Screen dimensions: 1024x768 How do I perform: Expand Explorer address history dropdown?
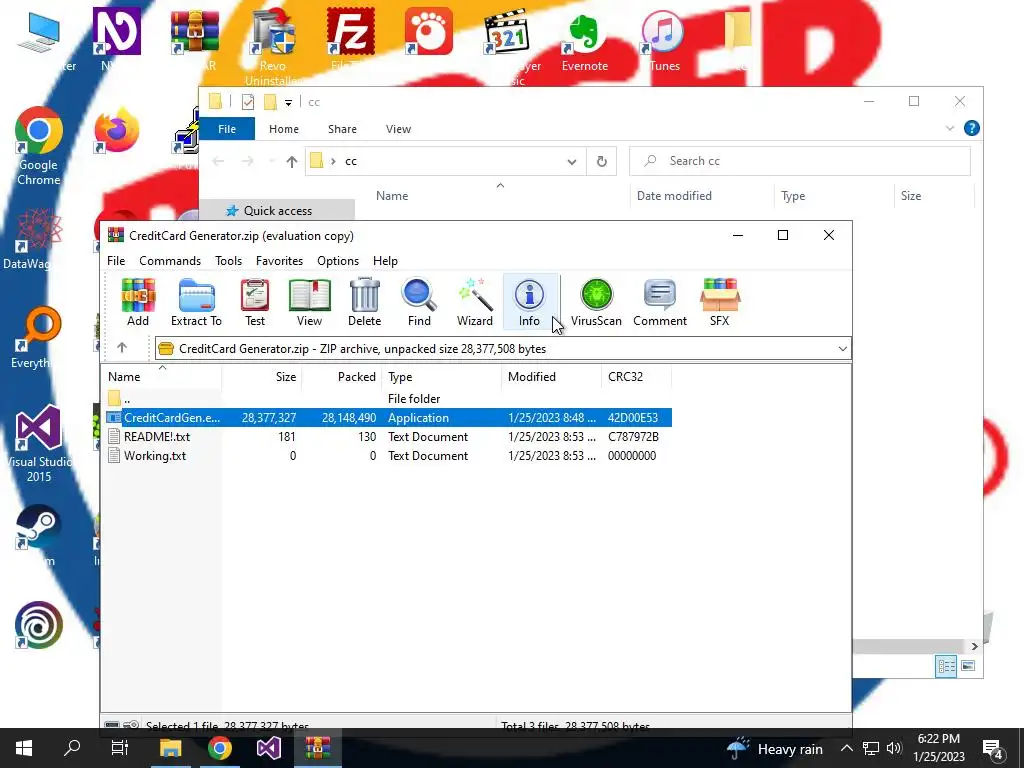click(571, 161)
